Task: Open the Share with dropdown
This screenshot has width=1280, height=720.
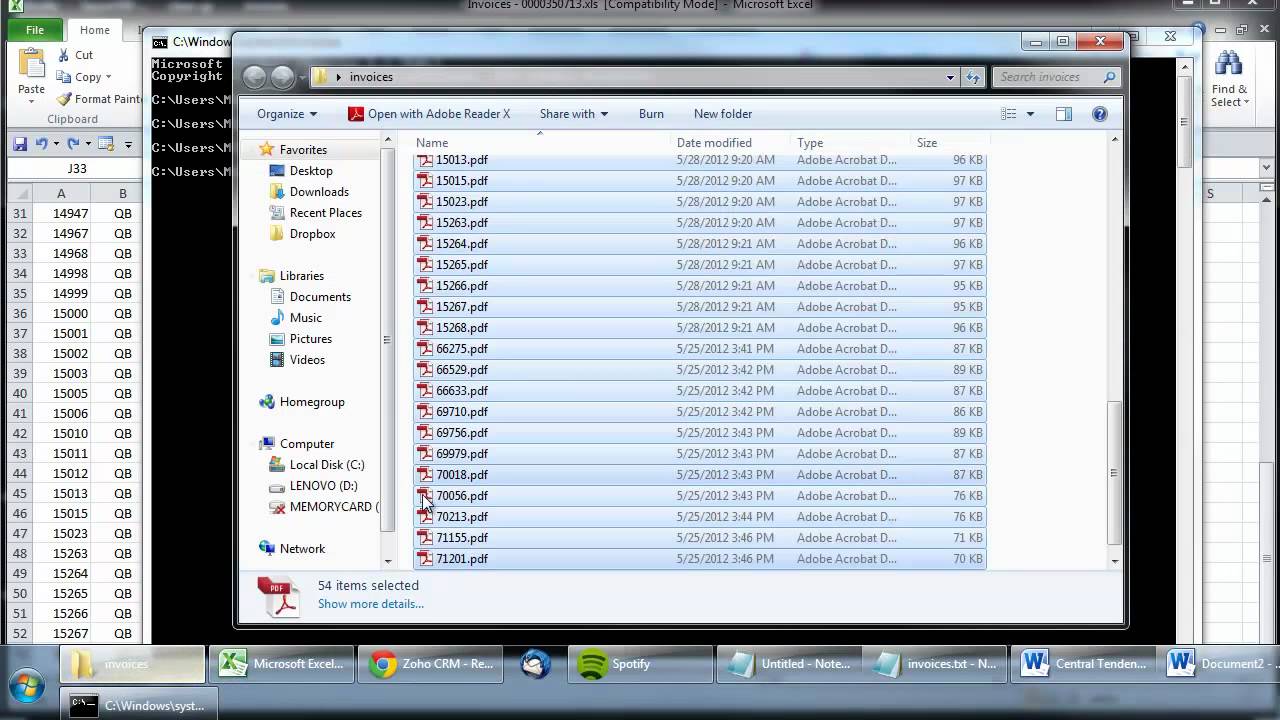Action: (x=573, y=114)
